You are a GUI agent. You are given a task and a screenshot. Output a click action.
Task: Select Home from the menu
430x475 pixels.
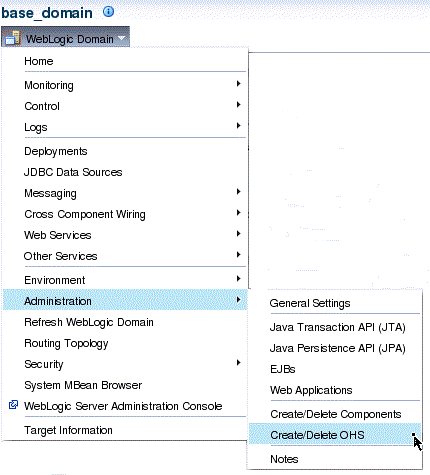tap(39, 61)
